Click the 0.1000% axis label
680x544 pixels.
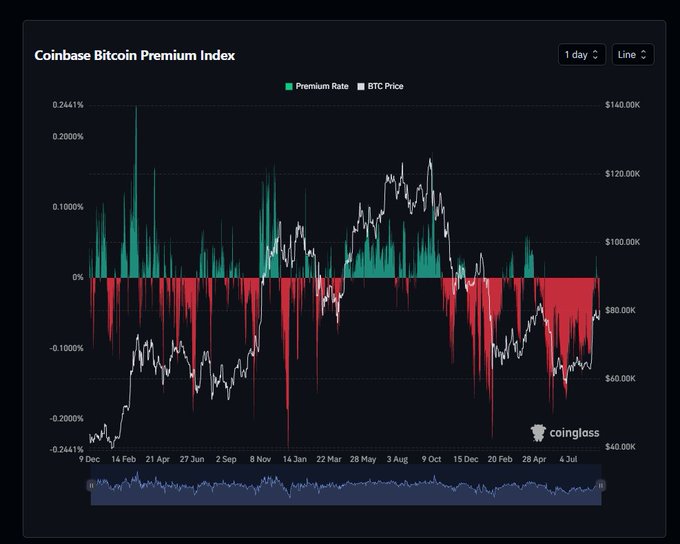[68, 207]
